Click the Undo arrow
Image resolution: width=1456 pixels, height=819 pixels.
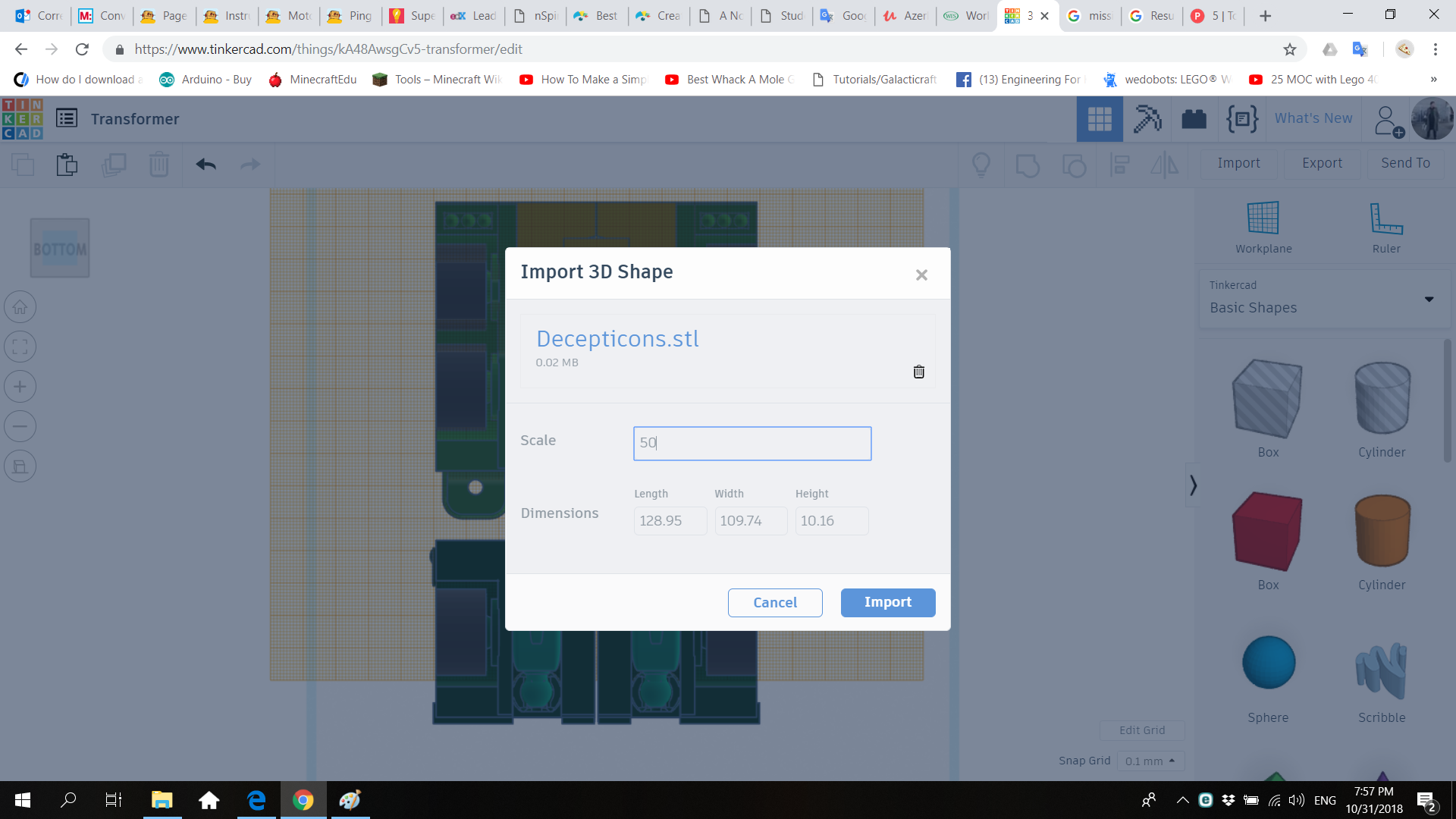click(206, 164)
